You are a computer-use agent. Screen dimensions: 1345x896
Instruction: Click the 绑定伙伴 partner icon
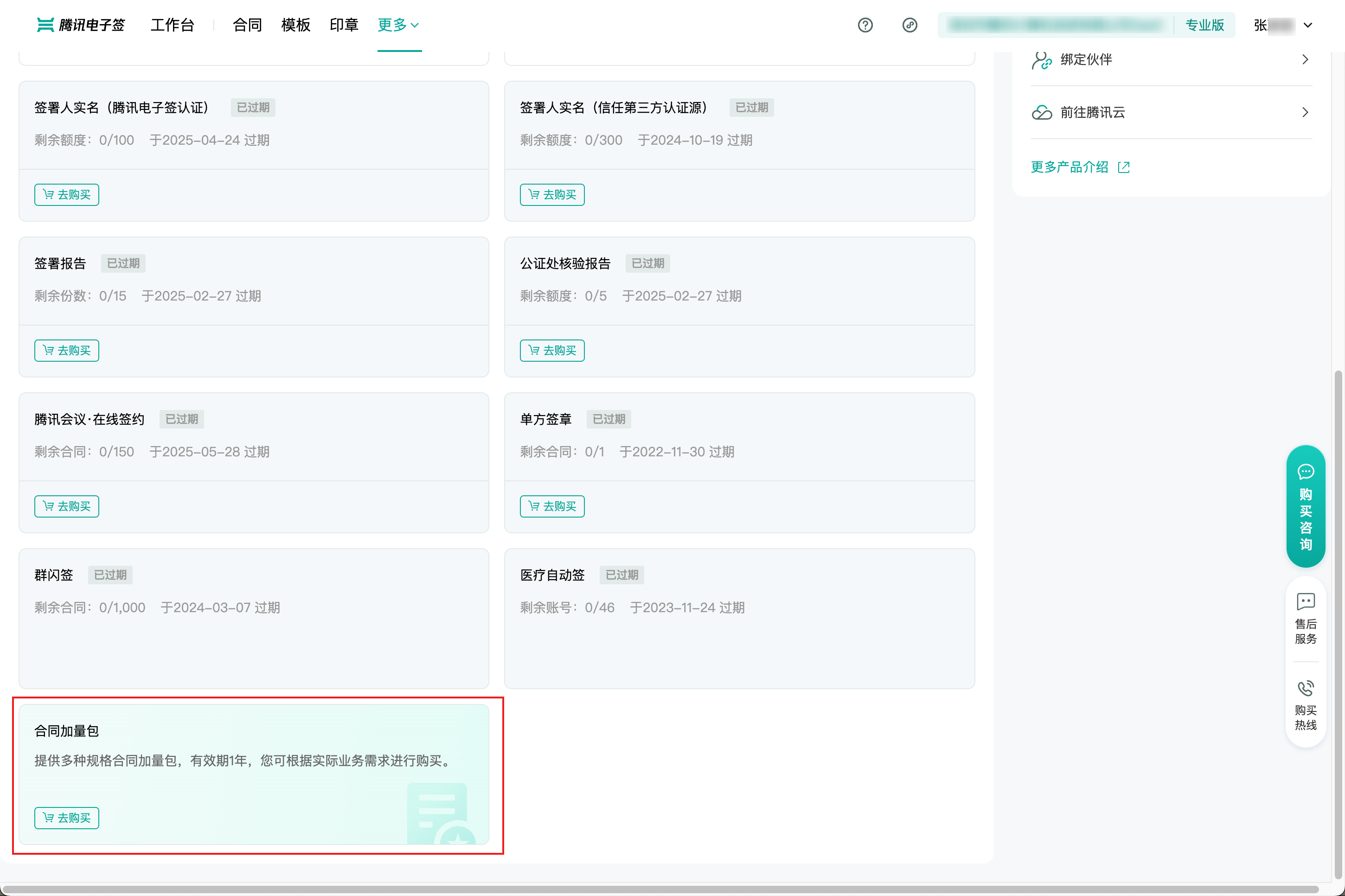(1042, 59)
